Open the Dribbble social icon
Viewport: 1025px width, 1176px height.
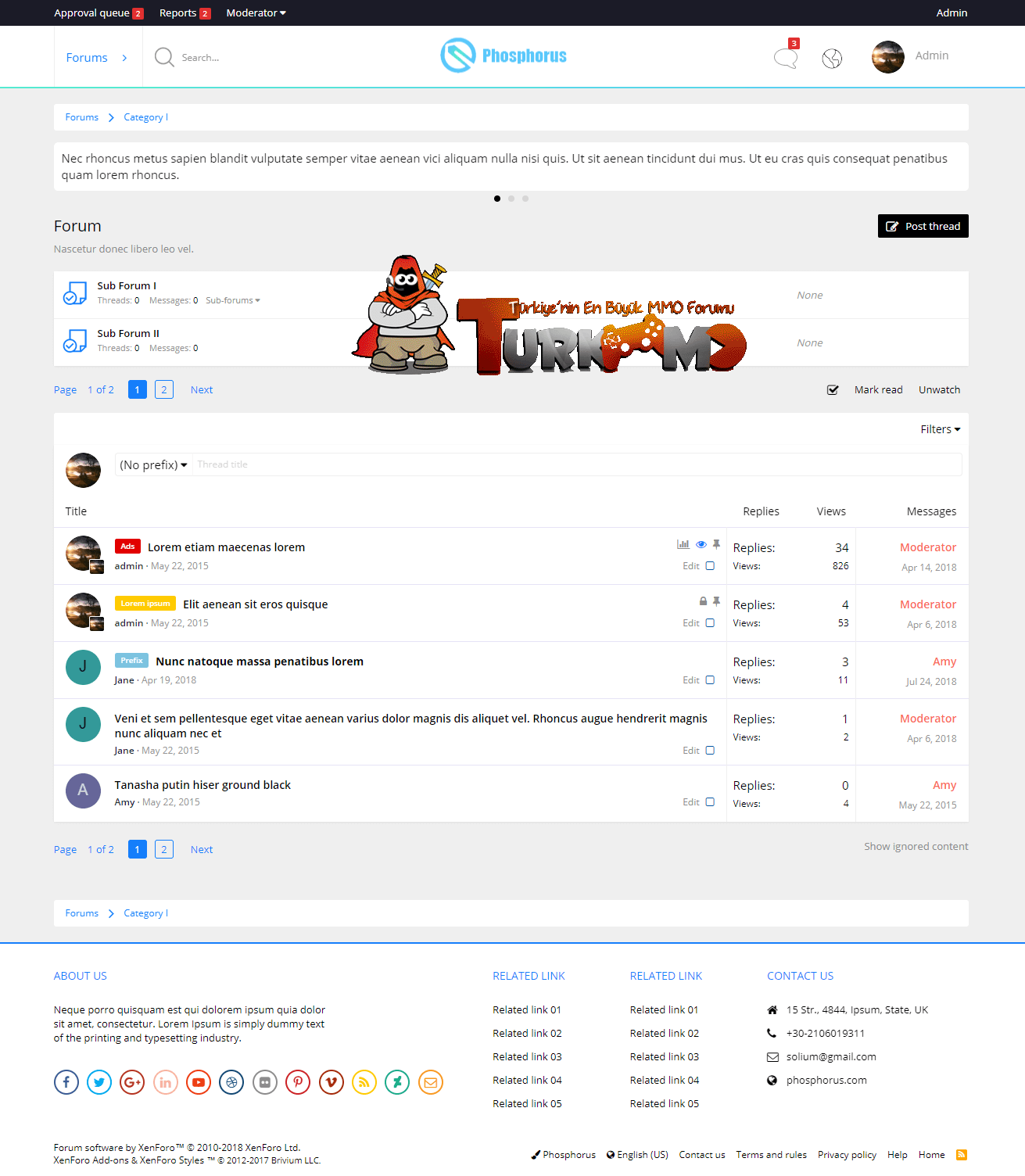click(231, 1082)
